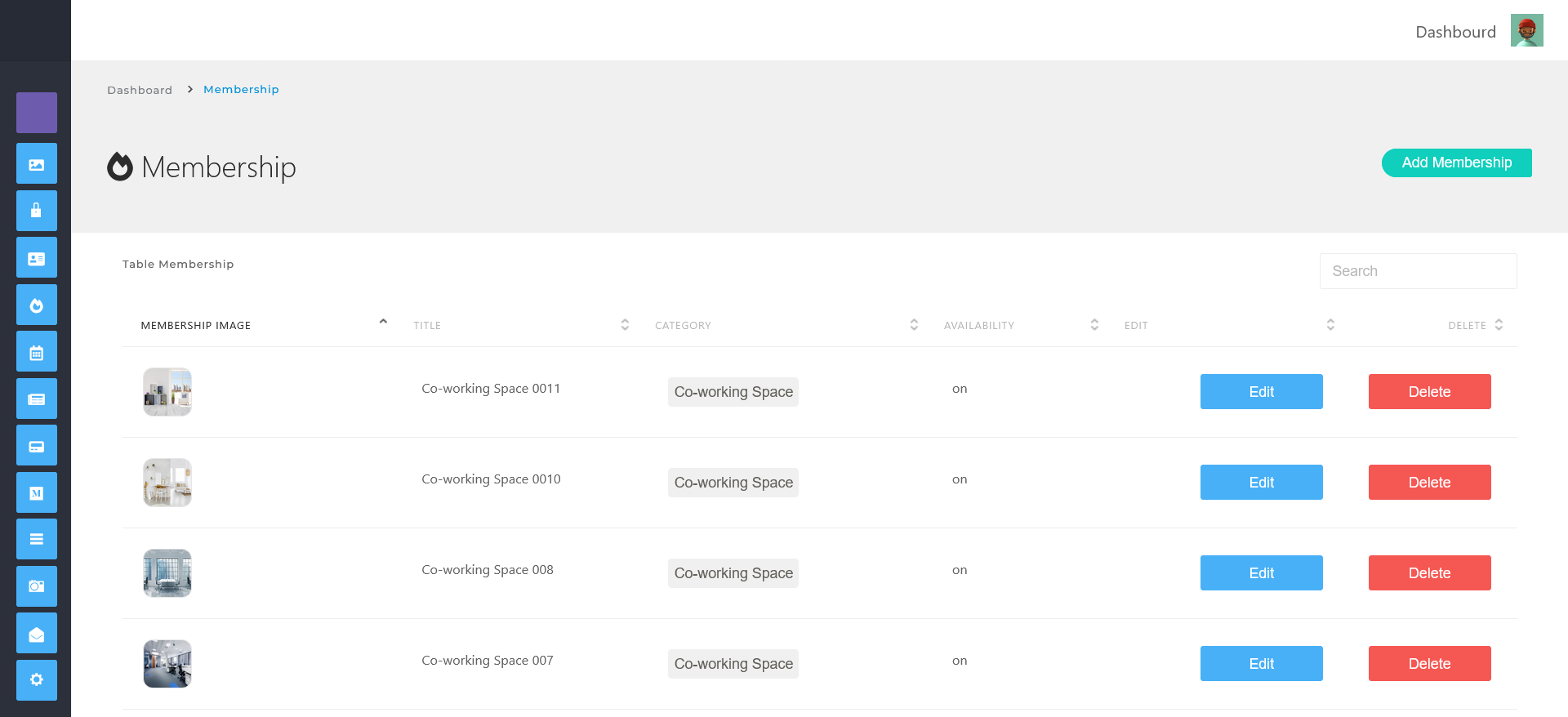The image size is (1568, 717).
Task: Click the user avatar in header
Action: pos(1526,31)
